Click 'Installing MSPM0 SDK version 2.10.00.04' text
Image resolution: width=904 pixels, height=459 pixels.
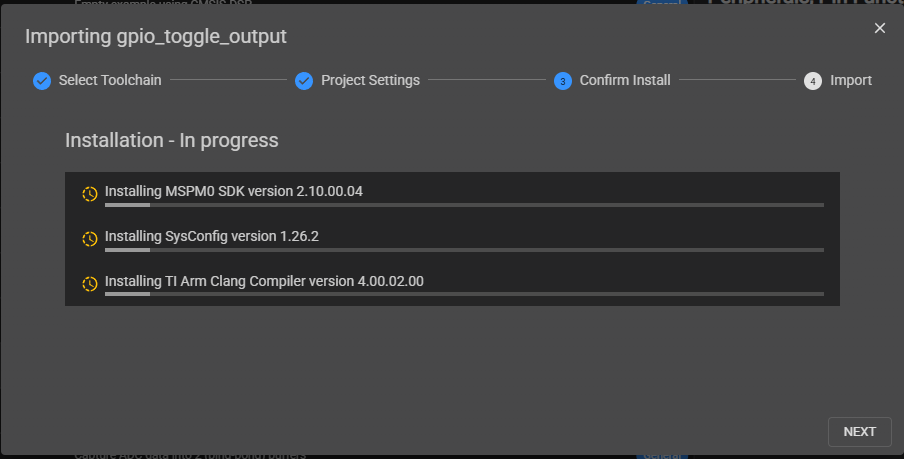coord(233,191)
